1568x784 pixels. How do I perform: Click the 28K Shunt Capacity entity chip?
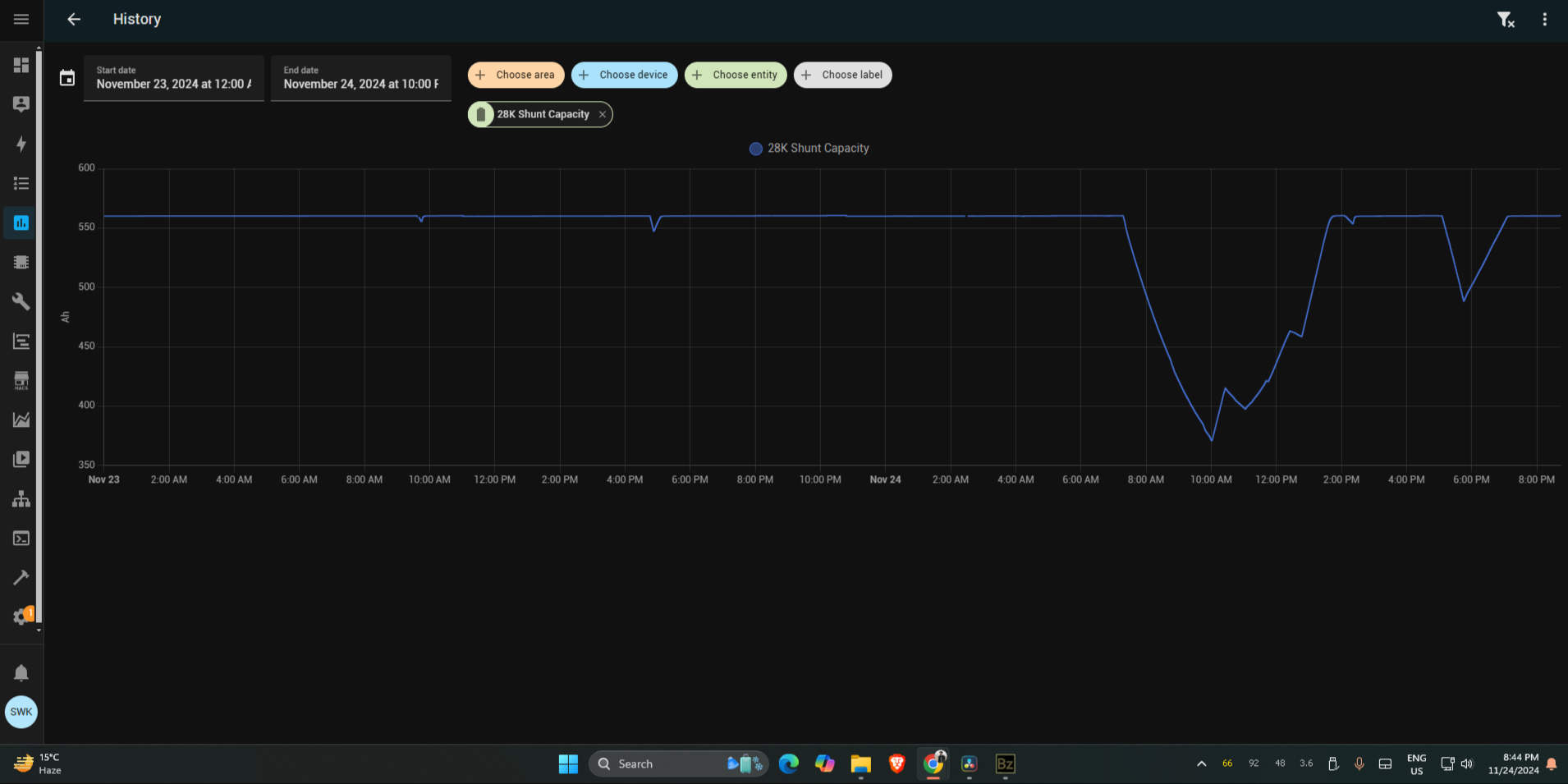[539, 114]
